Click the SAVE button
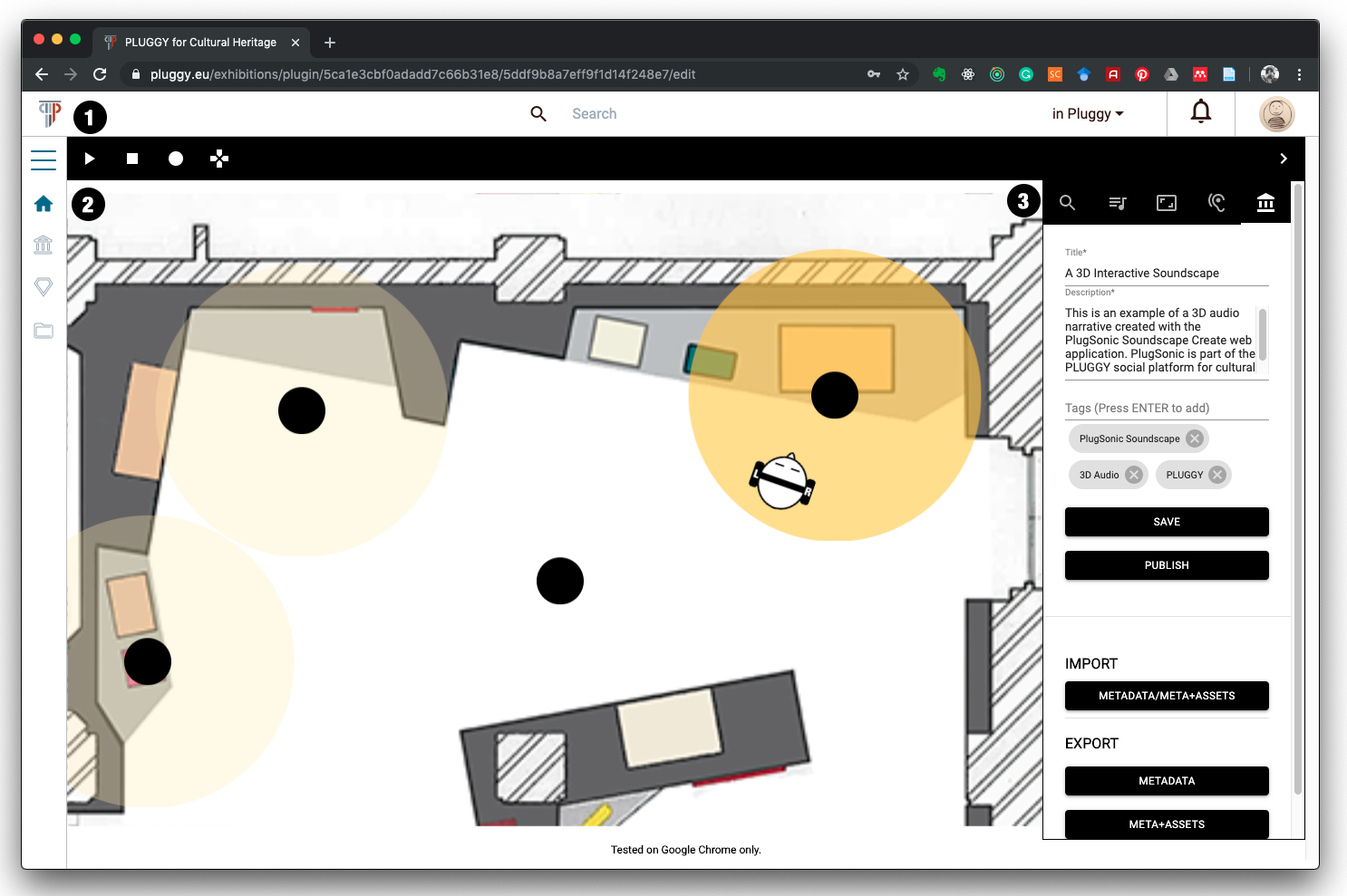This screenshot has height=896, width=1347. 1167,522
